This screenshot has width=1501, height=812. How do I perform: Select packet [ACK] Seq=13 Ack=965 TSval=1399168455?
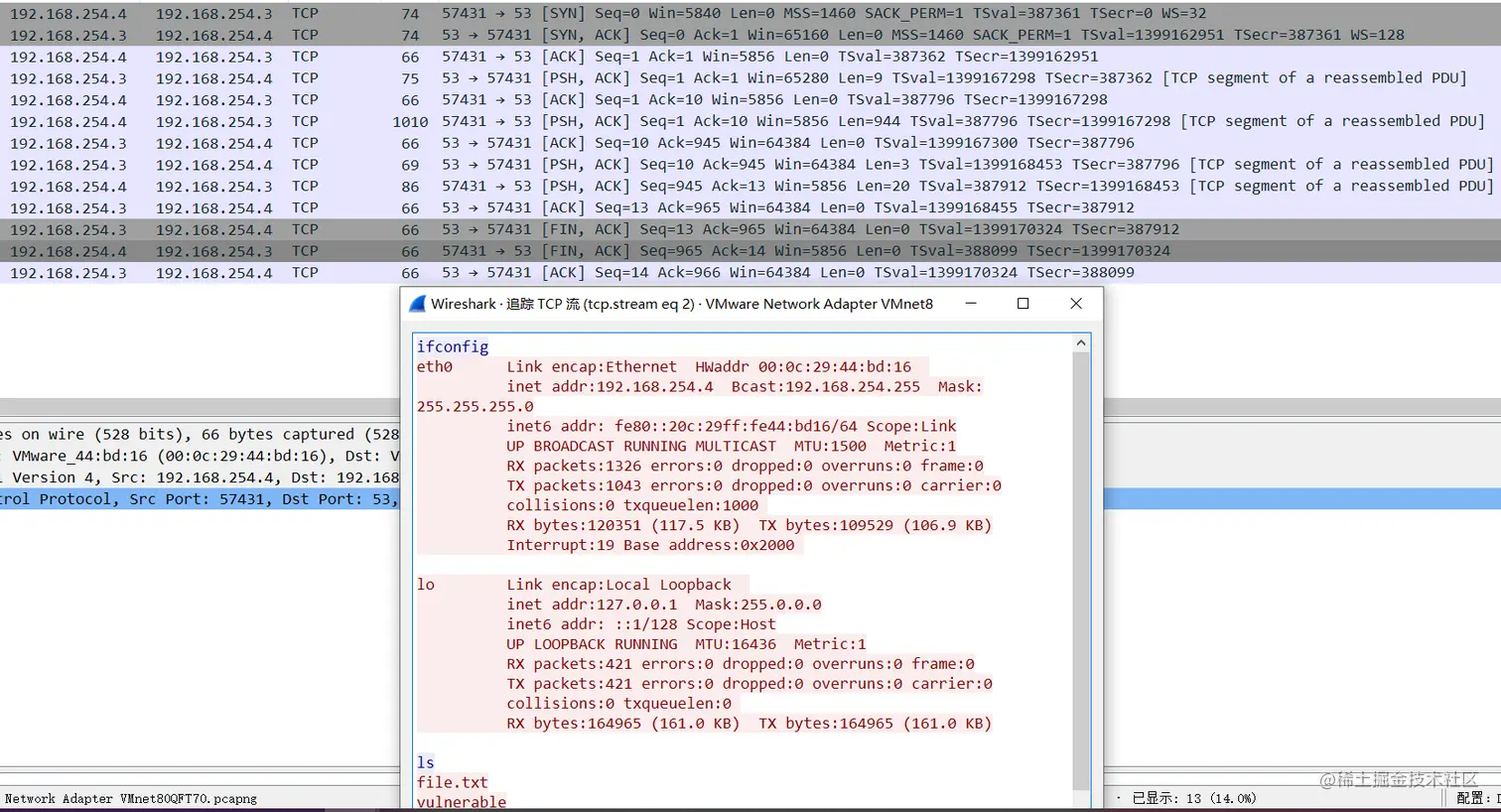pyautogui.click(x=750, y=207)
